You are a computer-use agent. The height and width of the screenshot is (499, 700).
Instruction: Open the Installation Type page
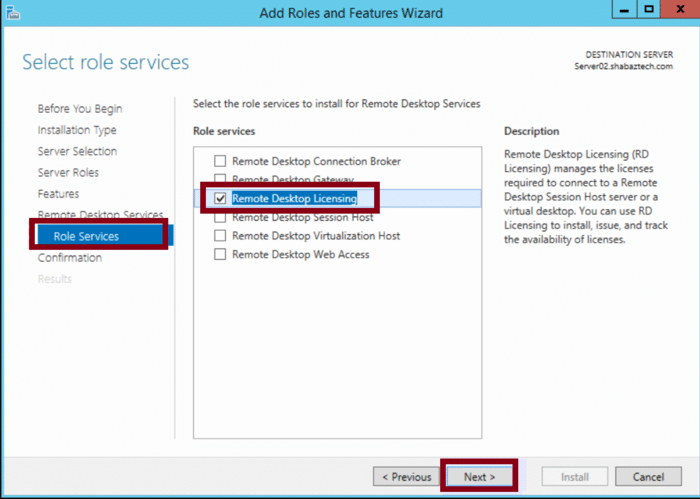point(77,130)
